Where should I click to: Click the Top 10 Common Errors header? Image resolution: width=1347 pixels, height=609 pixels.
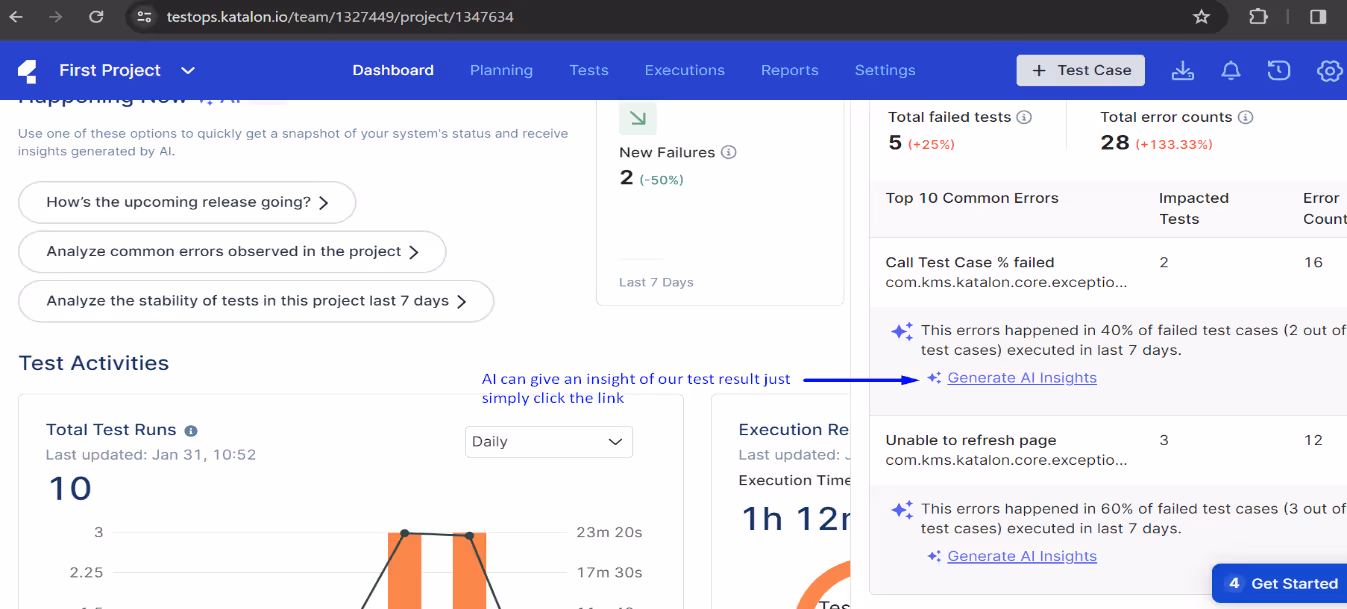pyautogui.click(x=972, y=198)
